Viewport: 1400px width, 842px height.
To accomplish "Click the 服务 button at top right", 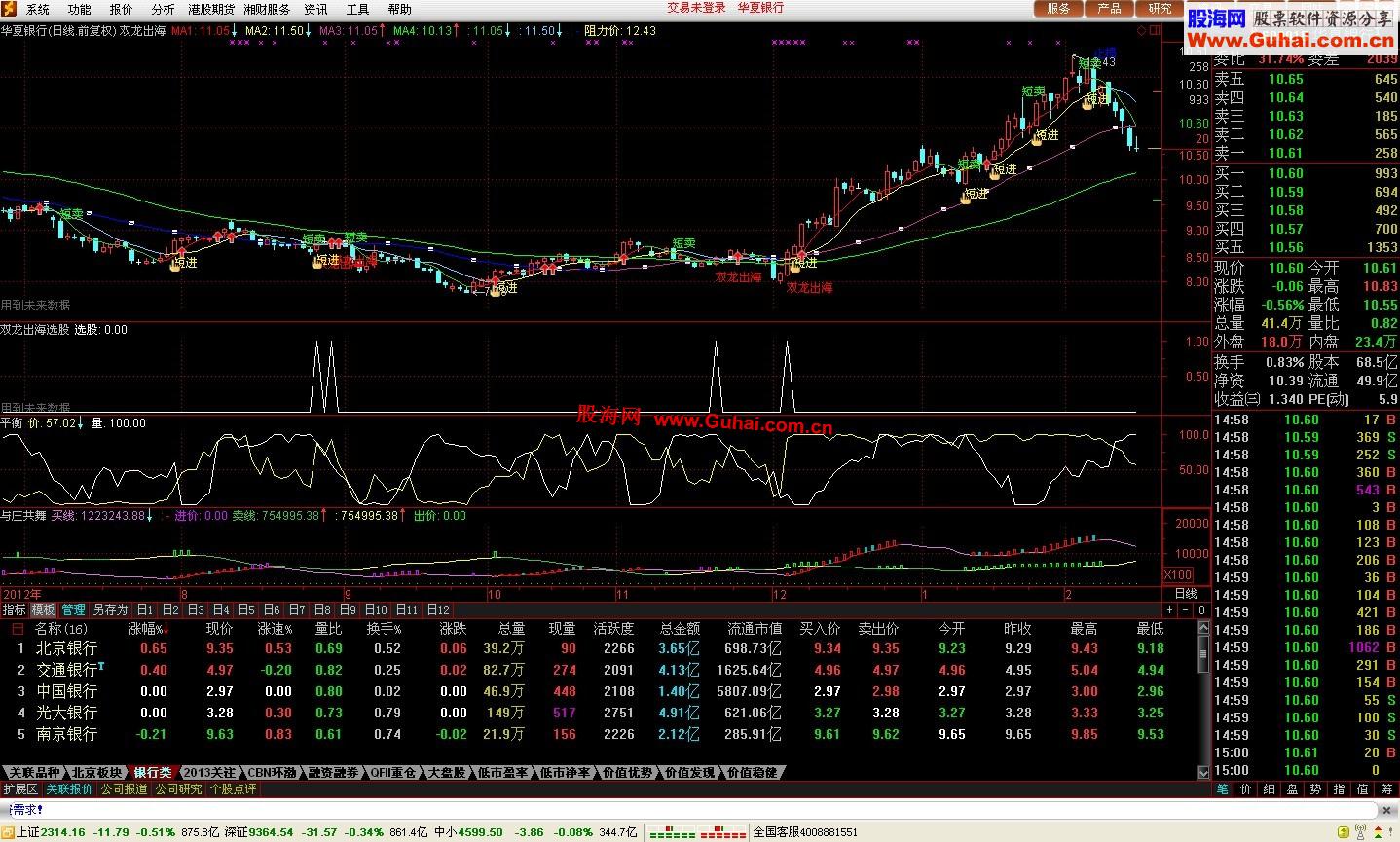I will [x=1058, y=8].
